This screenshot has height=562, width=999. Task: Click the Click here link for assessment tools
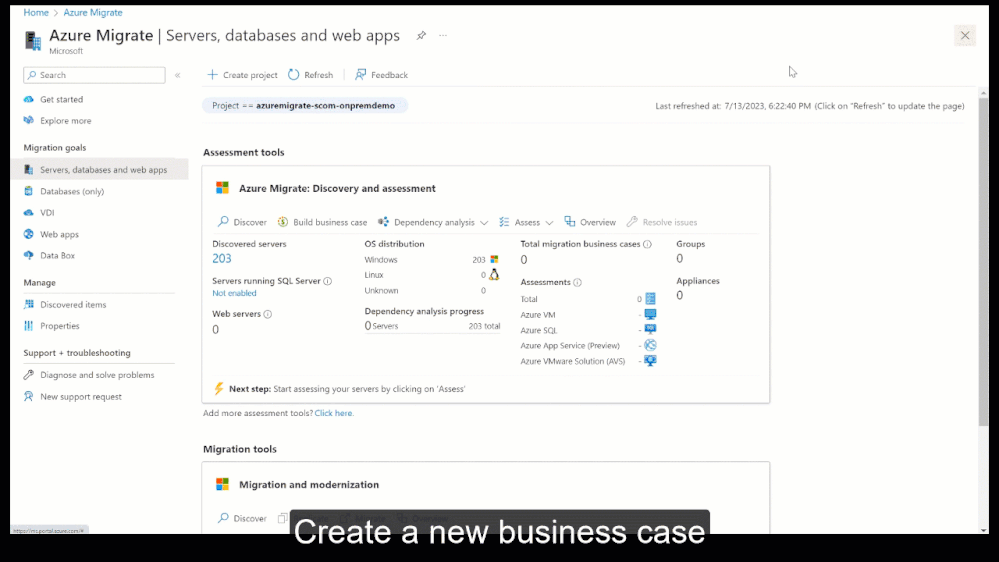[334, 414]
